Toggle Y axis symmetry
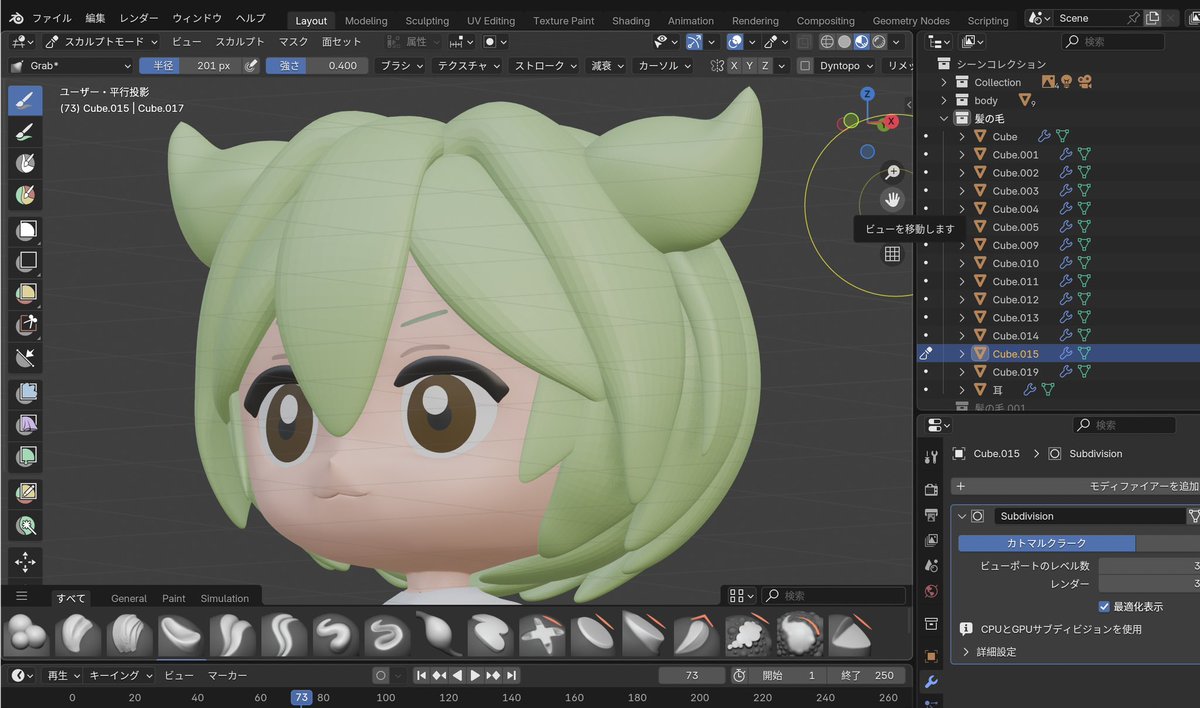The width and height of the screenshot is (1200, 708). pos(750,65)
